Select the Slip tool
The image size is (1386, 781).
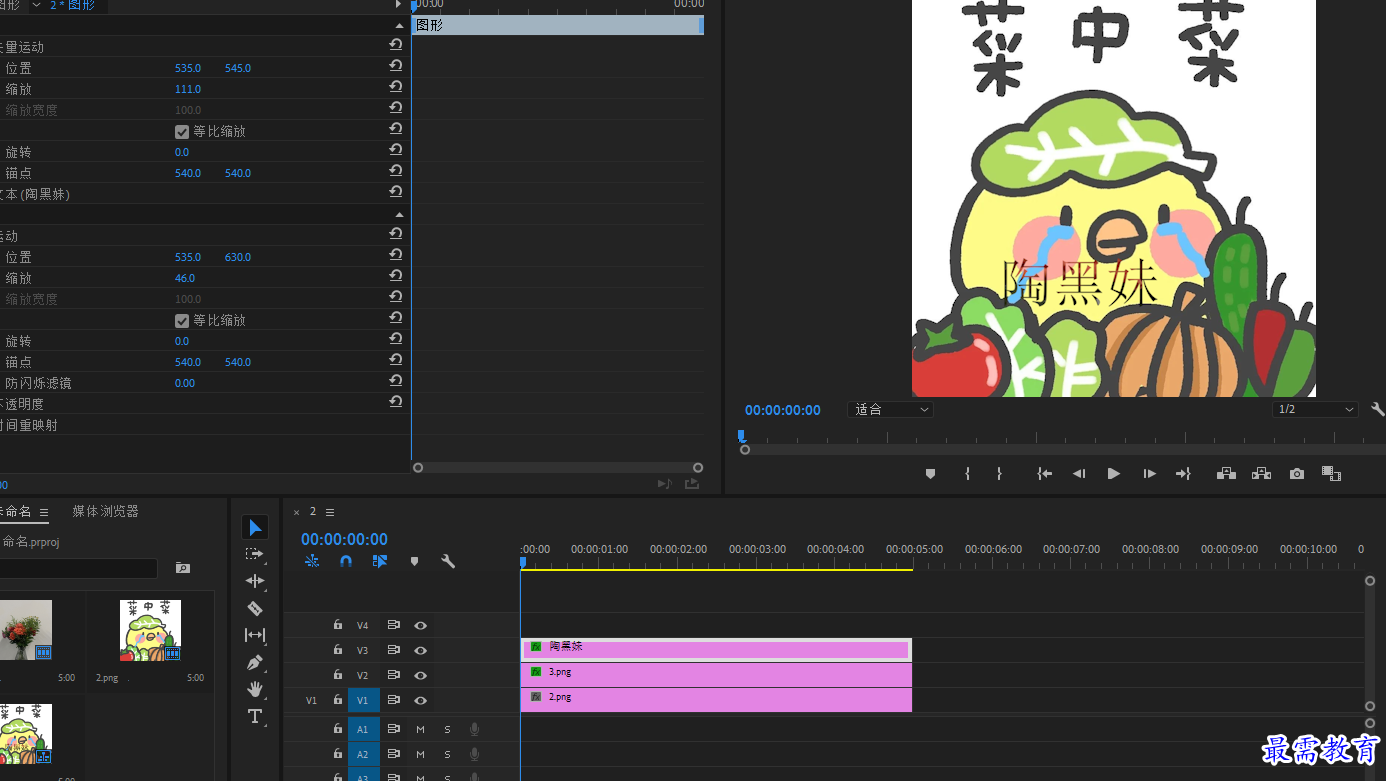pos(255,635)
